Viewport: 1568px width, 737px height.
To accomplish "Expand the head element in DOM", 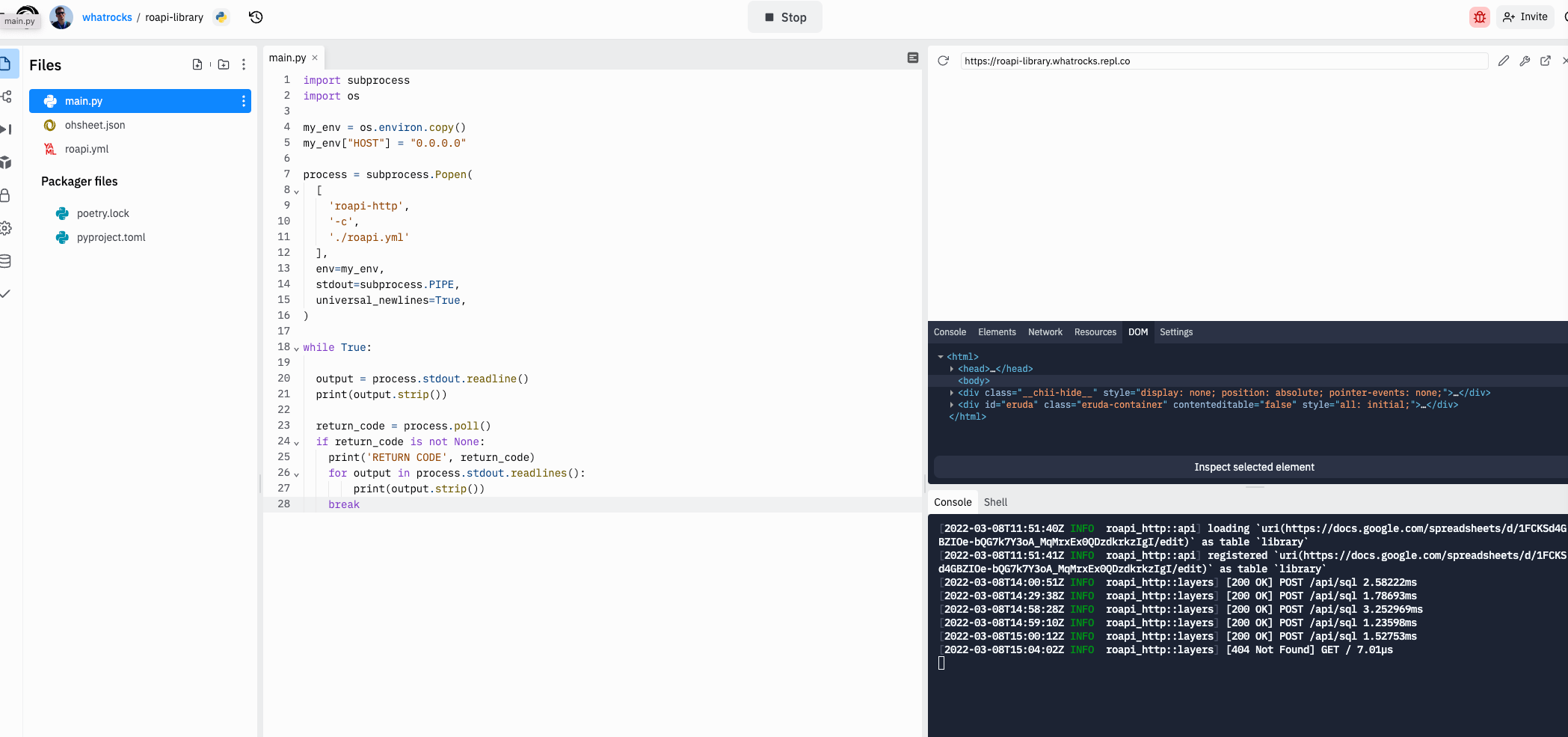I will (952, 369).
